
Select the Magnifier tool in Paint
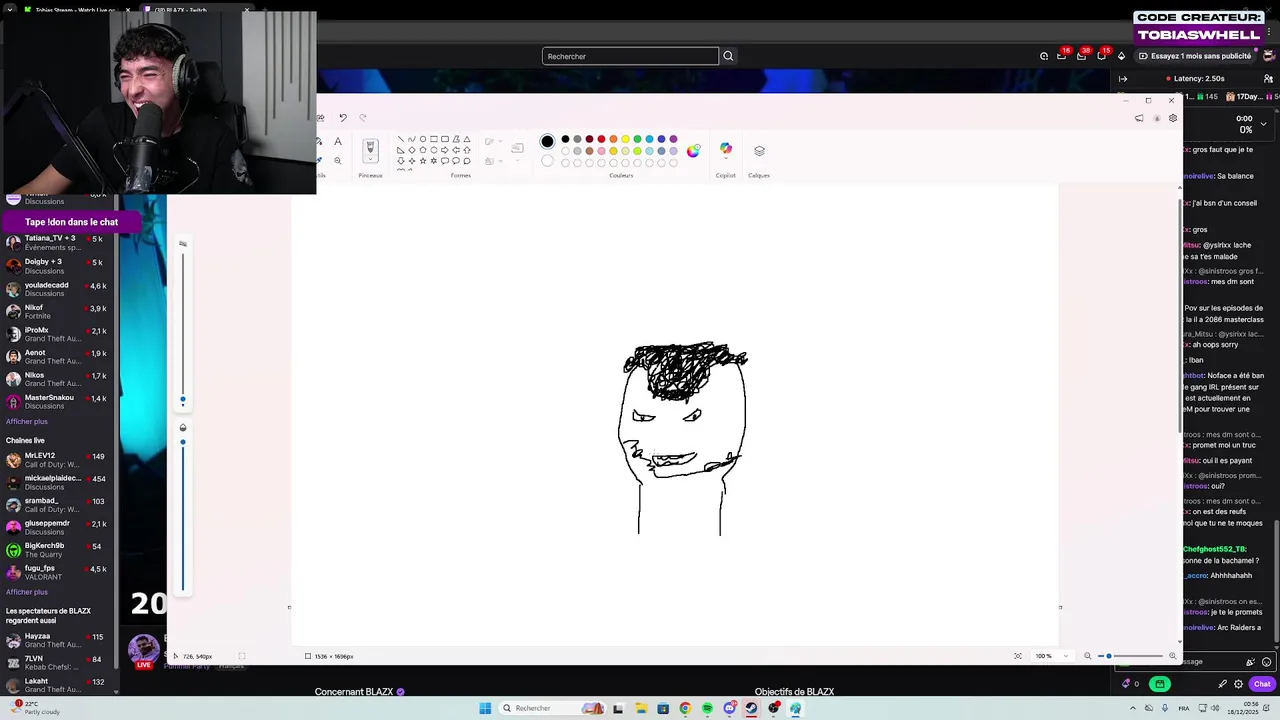(338, 160)
